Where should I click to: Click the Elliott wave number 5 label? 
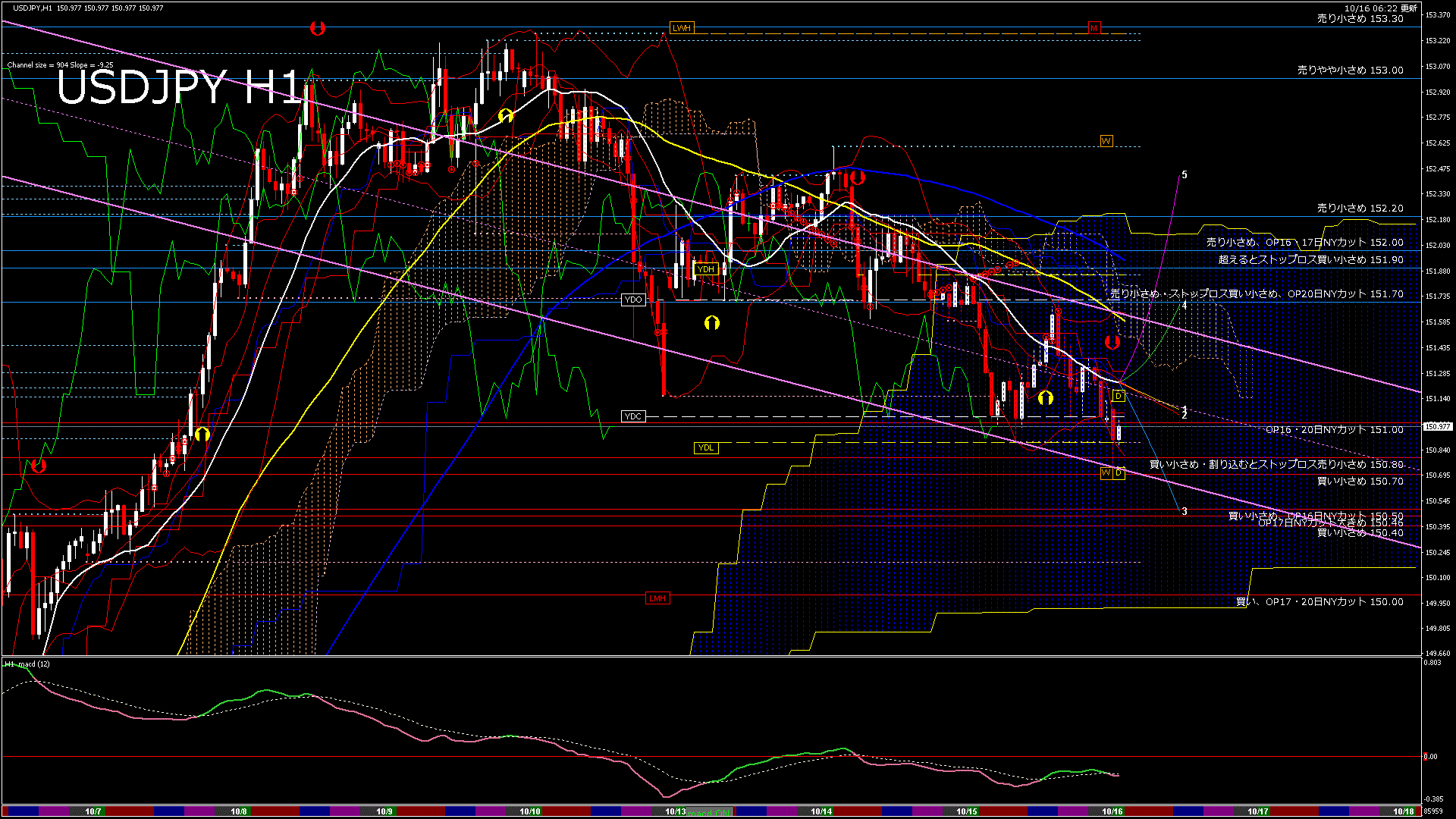[x=1185, y=175]
